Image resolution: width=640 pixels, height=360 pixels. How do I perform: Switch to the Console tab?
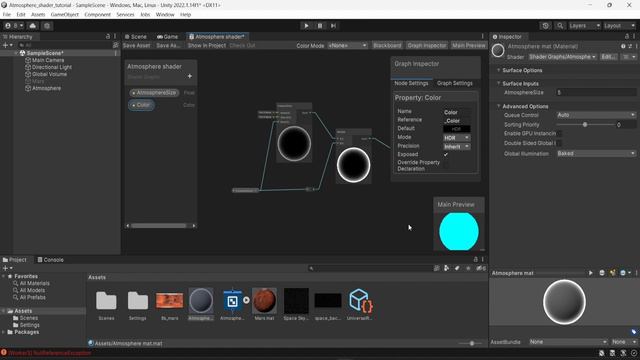51,260
